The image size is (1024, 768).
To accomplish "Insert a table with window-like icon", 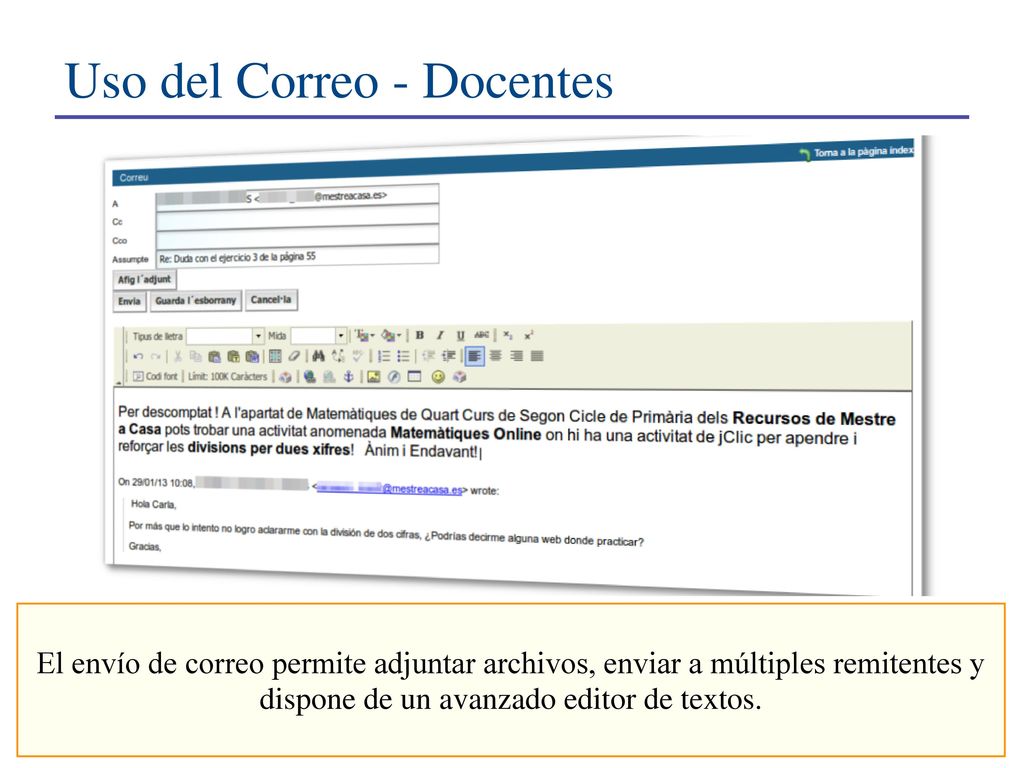I will pyautogui.click(x=415, y=377).
